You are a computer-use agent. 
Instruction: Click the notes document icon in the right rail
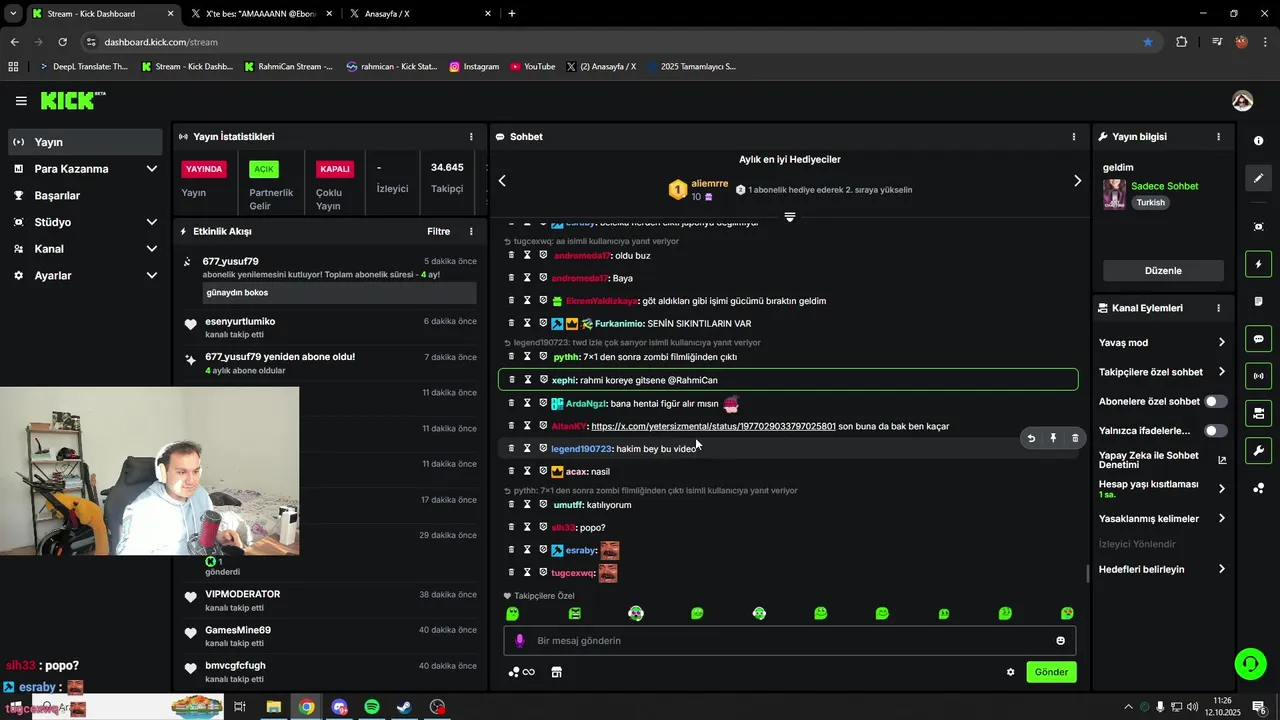[x=1258, y=301]
